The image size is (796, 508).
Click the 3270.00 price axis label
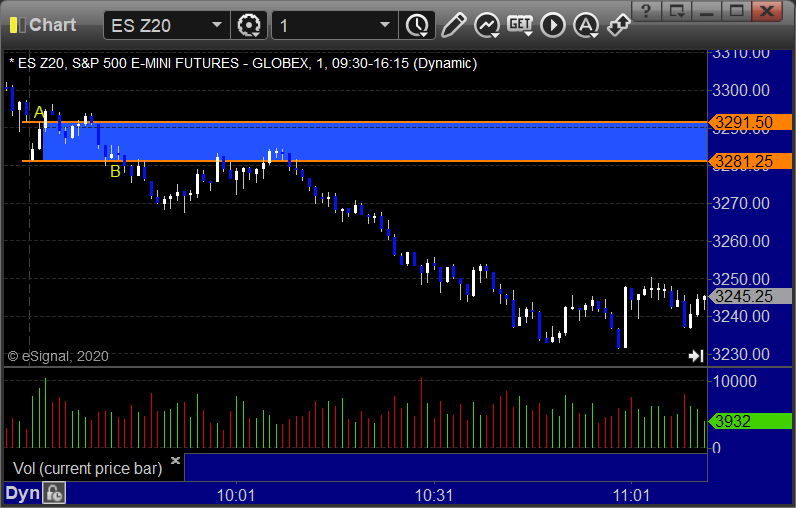tap(741, 204)
